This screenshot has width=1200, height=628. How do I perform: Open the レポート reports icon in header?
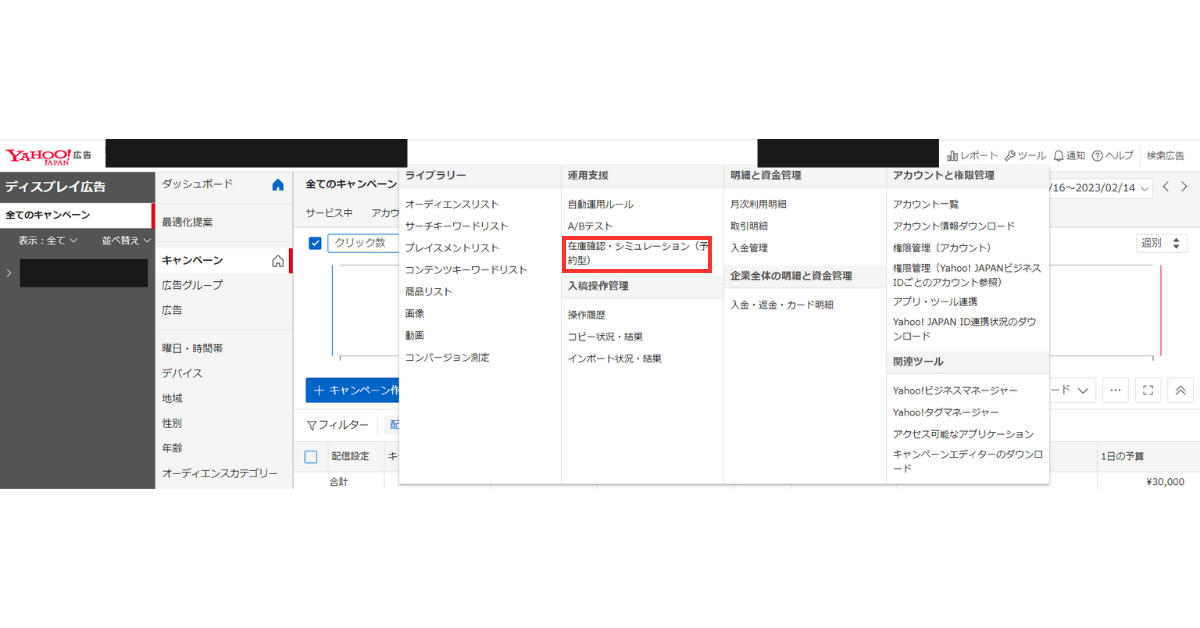[952, 156]
